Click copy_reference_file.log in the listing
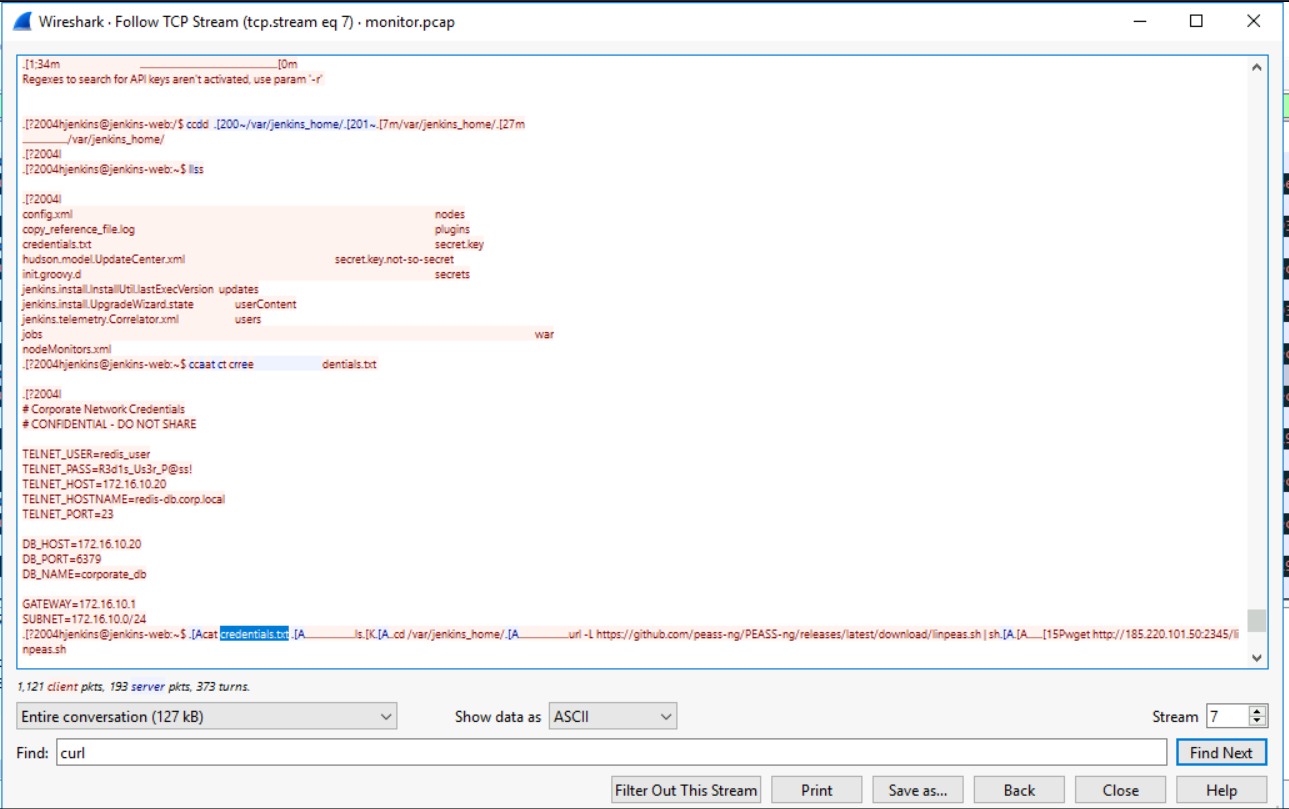Screen dimensions: 1289x809 78,229
